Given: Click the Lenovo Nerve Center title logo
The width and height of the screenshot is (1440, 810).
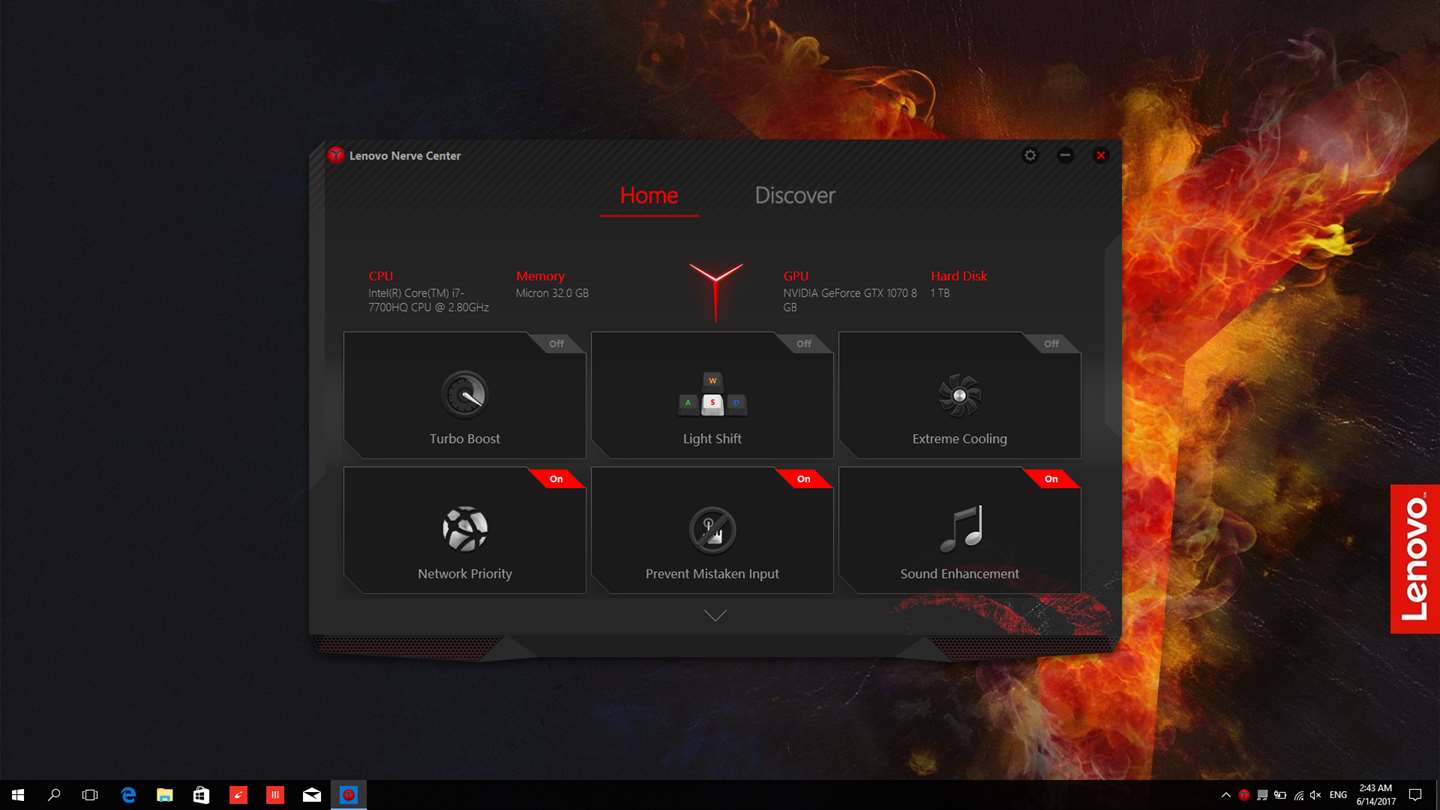Looking at the screenshot, I should pyautogui.click(x=336, y=155).
